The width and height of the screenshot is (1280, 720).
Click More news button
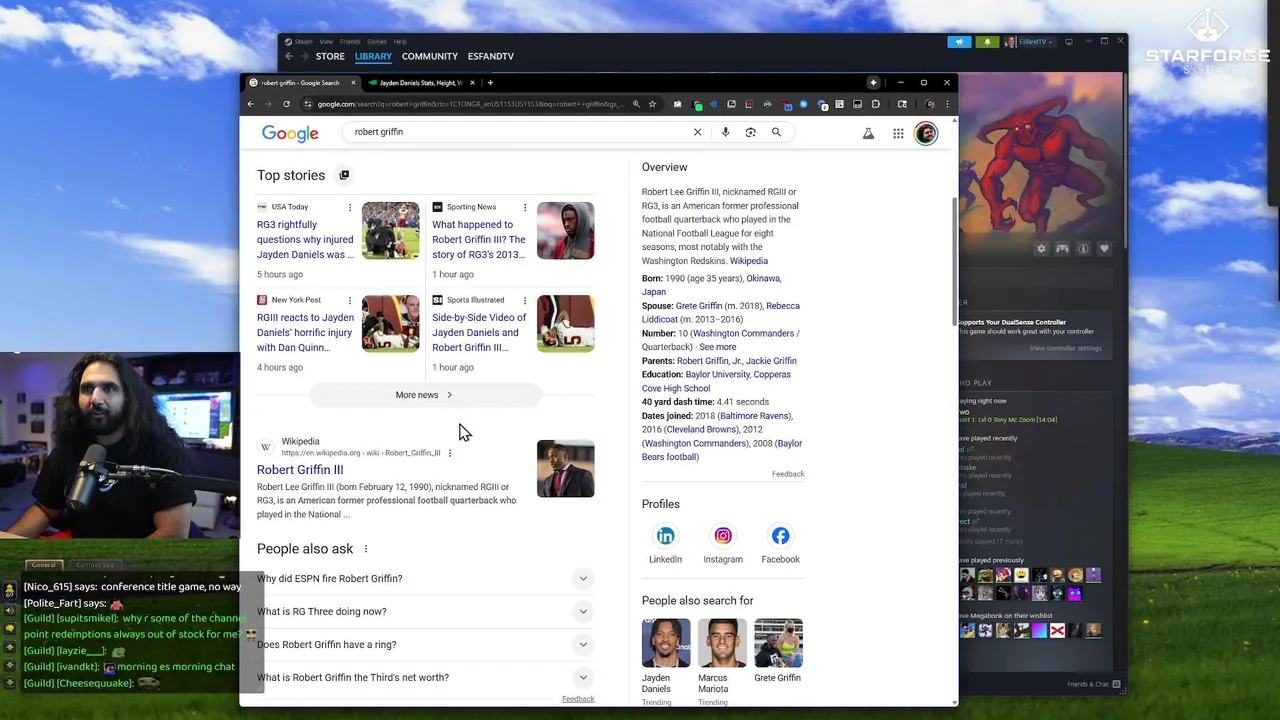pyautogui.click(x=424, y=395)
